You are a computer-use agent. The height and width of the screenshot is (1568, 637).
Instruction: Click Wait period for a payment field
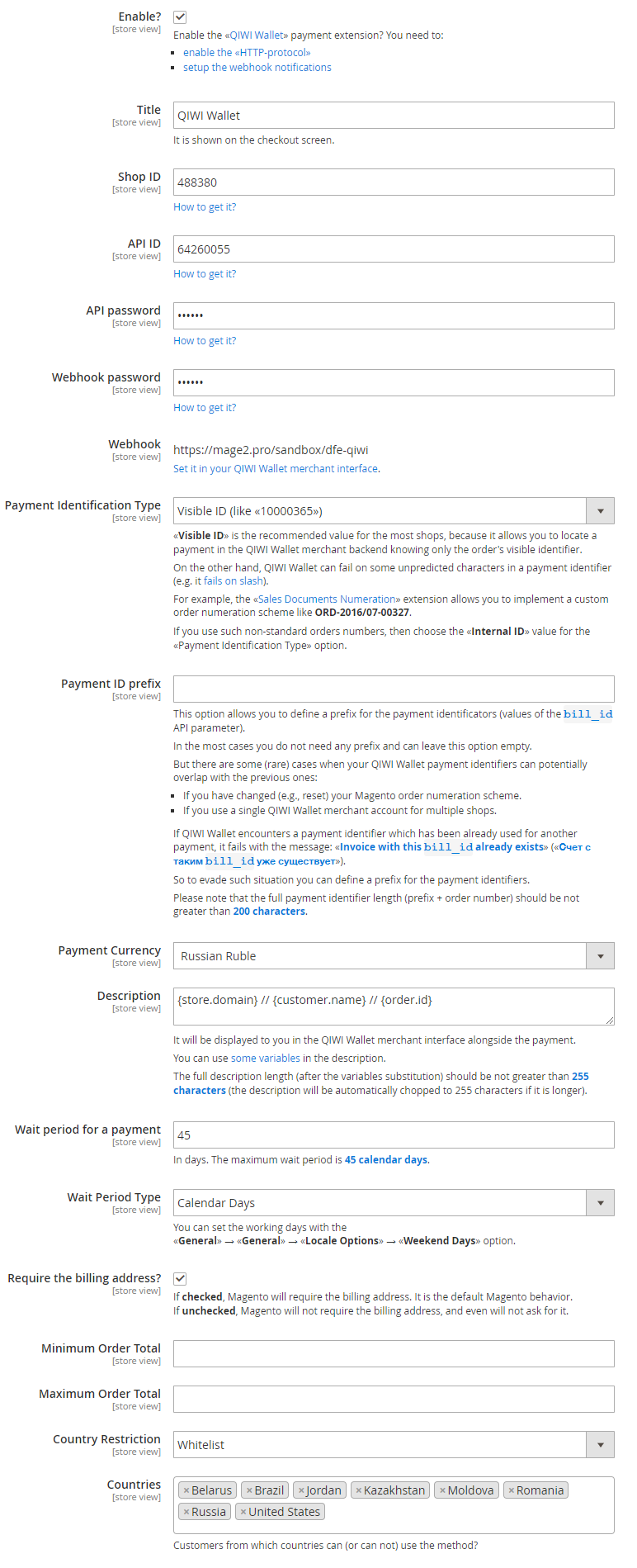click(x=394, y=1135)
